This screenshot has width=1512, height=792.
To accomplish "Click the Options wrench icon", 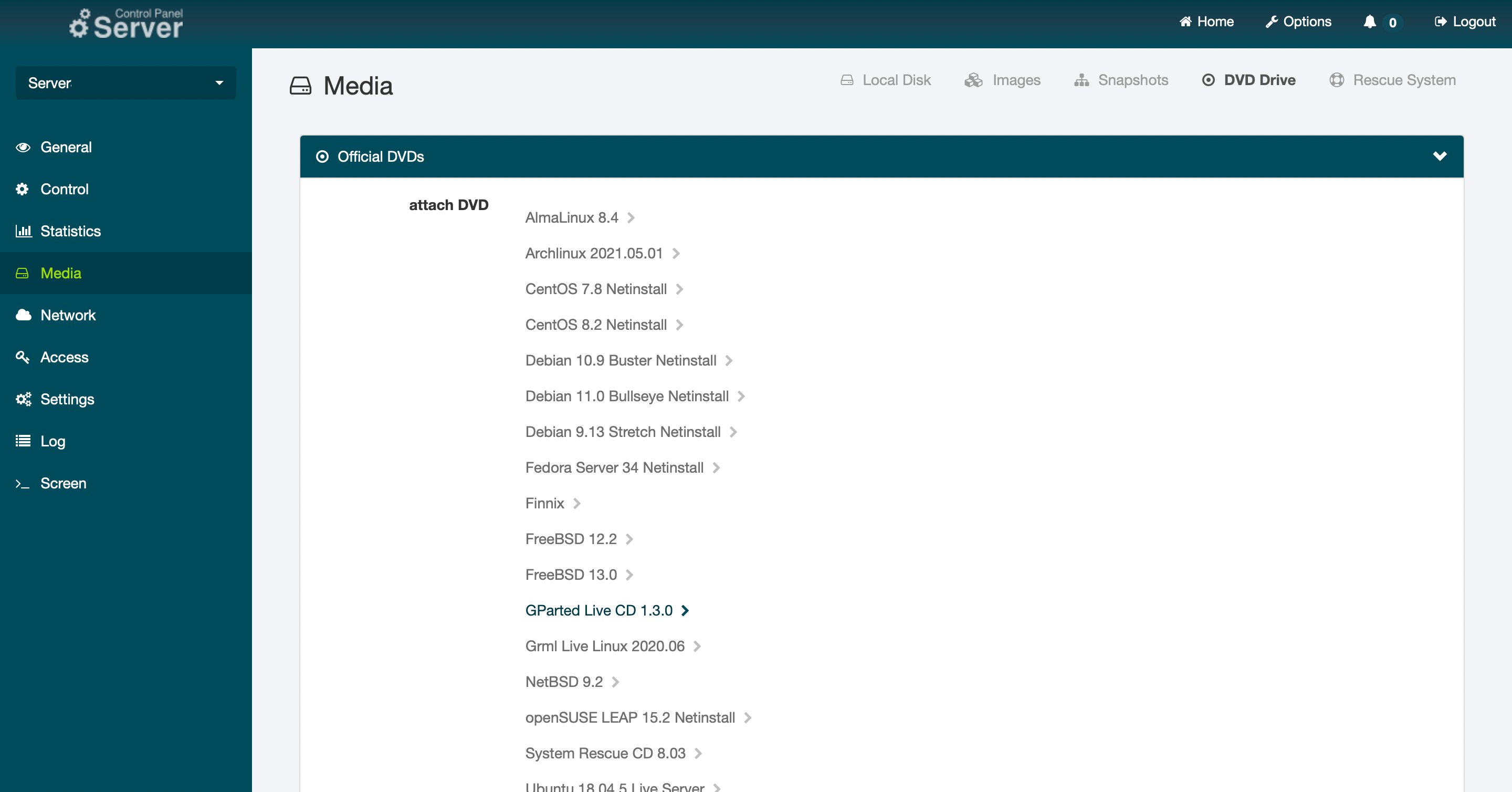I will coord(1272,22).
